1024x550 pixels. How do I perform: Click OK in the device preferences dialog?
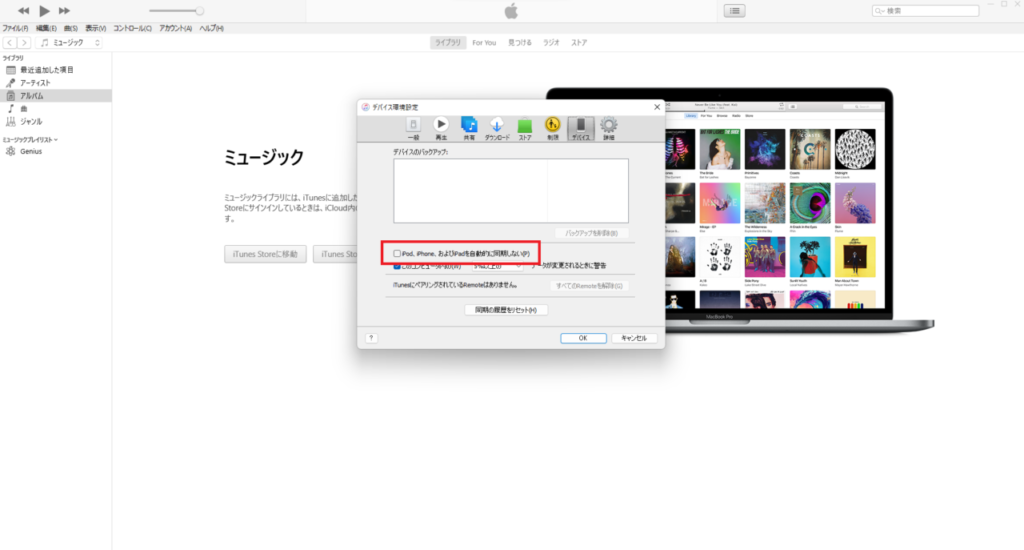pos(583,338)
